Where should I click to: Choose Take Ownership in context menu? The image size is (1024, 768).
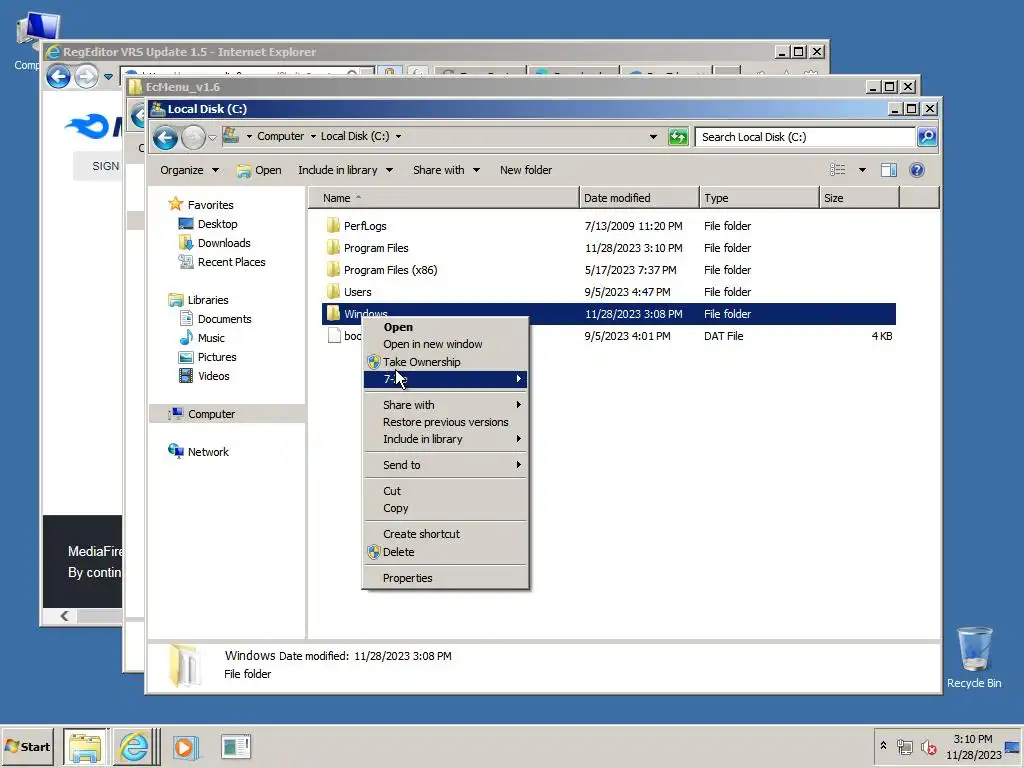pyautogui.click(x=445, y=362)
